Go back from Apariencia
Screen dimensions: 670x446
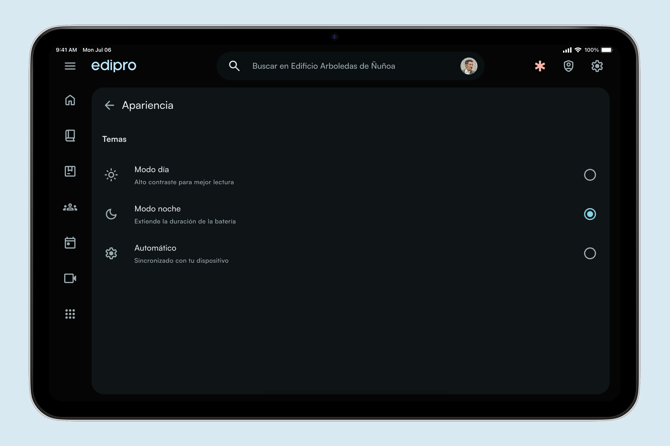(109, 105)
